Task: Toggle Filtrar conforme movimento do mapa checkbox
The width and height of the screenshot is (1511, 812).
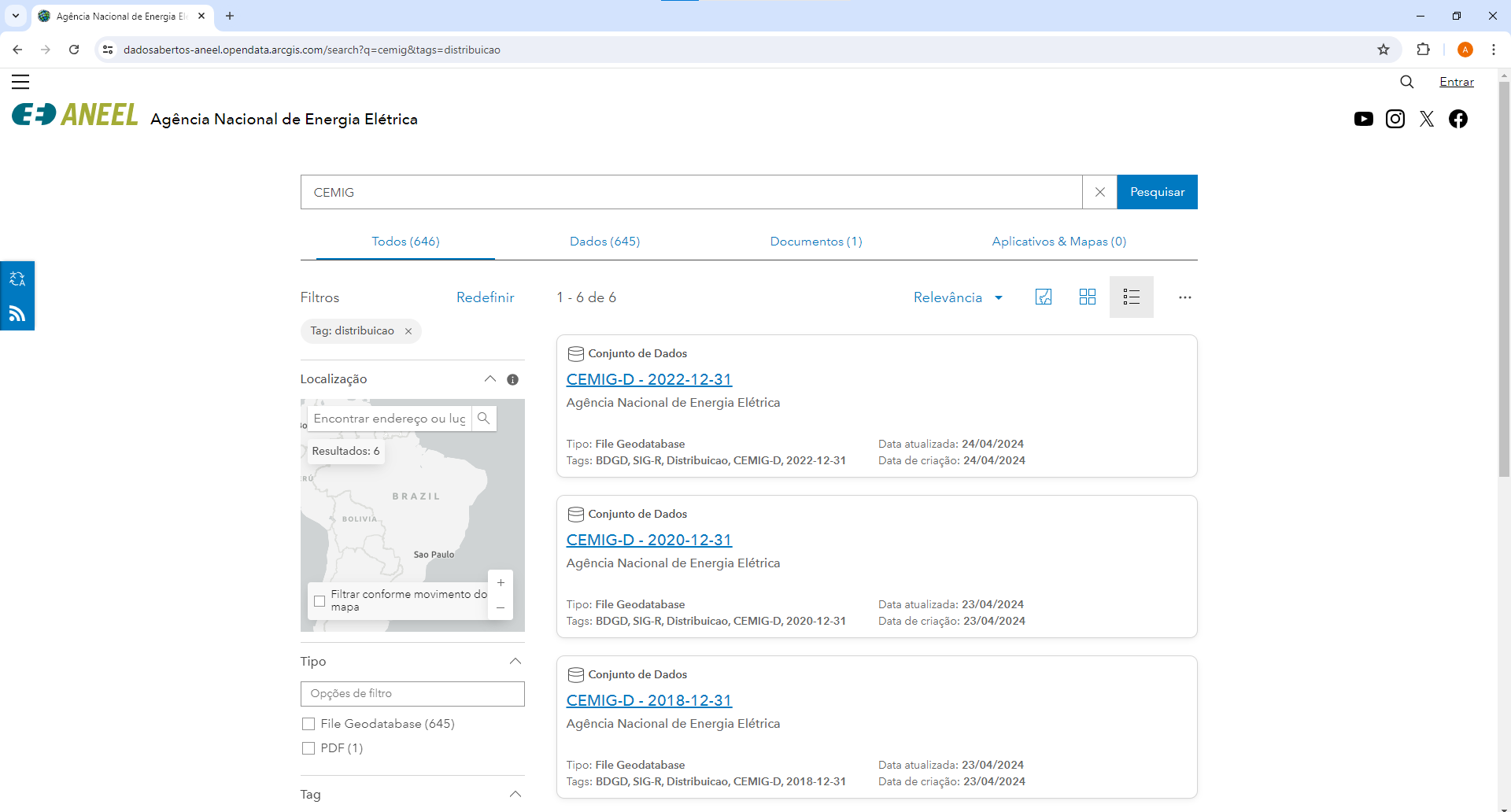Action: (x=320, y=601)
